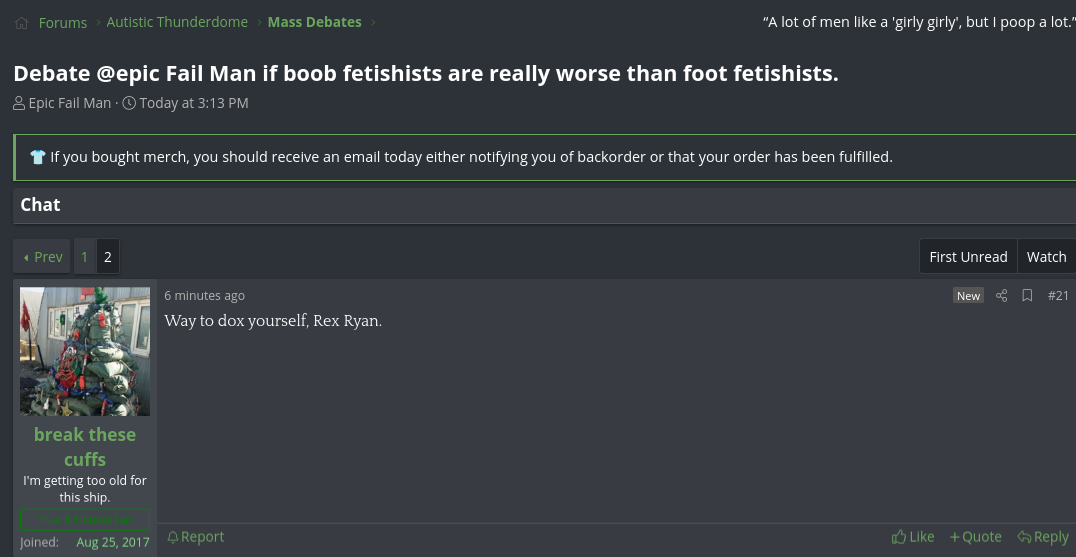Screen dimensions: 1076x557
Task: Expand chevron after Mass Debates breadcrumb
Action: 373,23
